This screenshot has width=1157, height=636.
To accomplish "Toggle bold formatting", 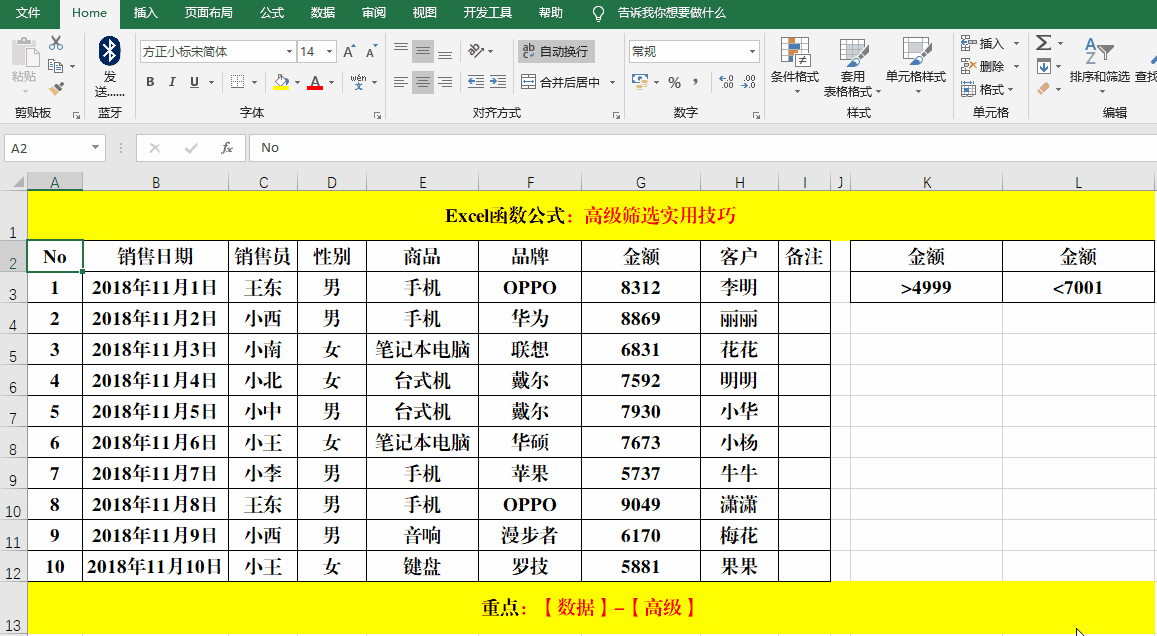I will point(150,82).
